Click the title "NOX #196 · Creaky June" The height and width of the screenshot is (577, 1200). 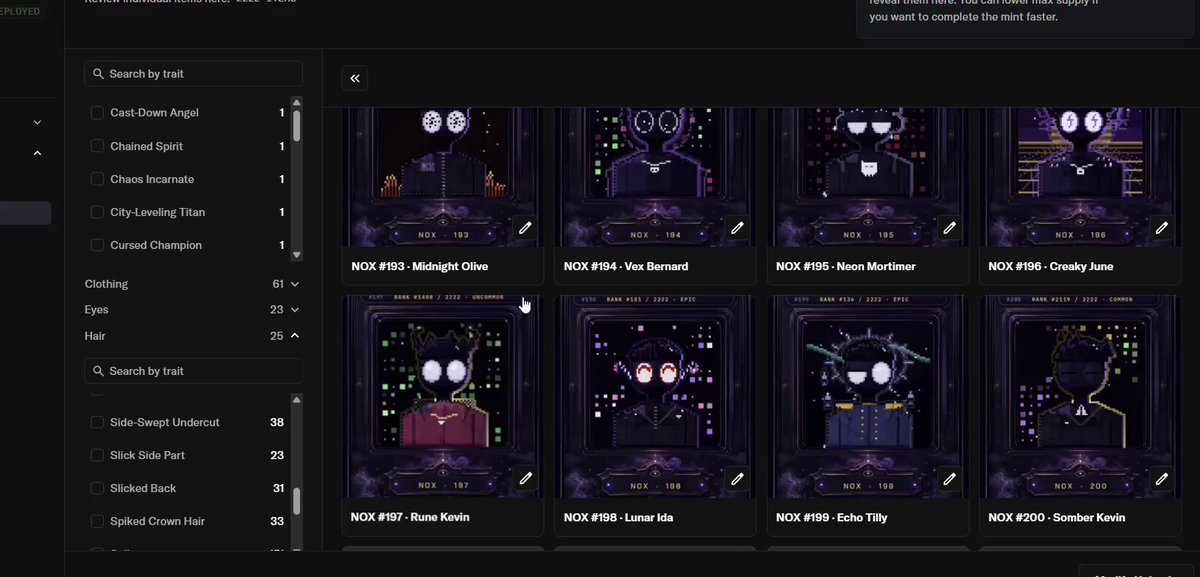pos(1051,267)
